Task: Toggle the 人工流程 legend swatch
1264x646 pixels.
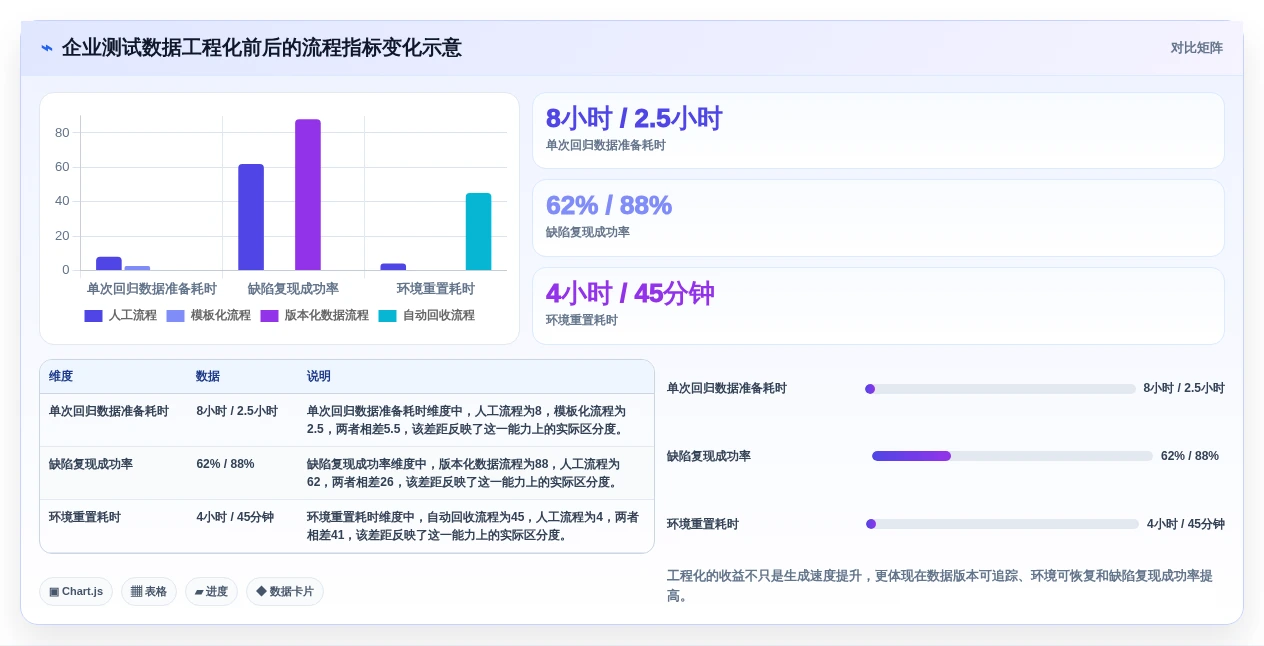Action: (93, 315)
